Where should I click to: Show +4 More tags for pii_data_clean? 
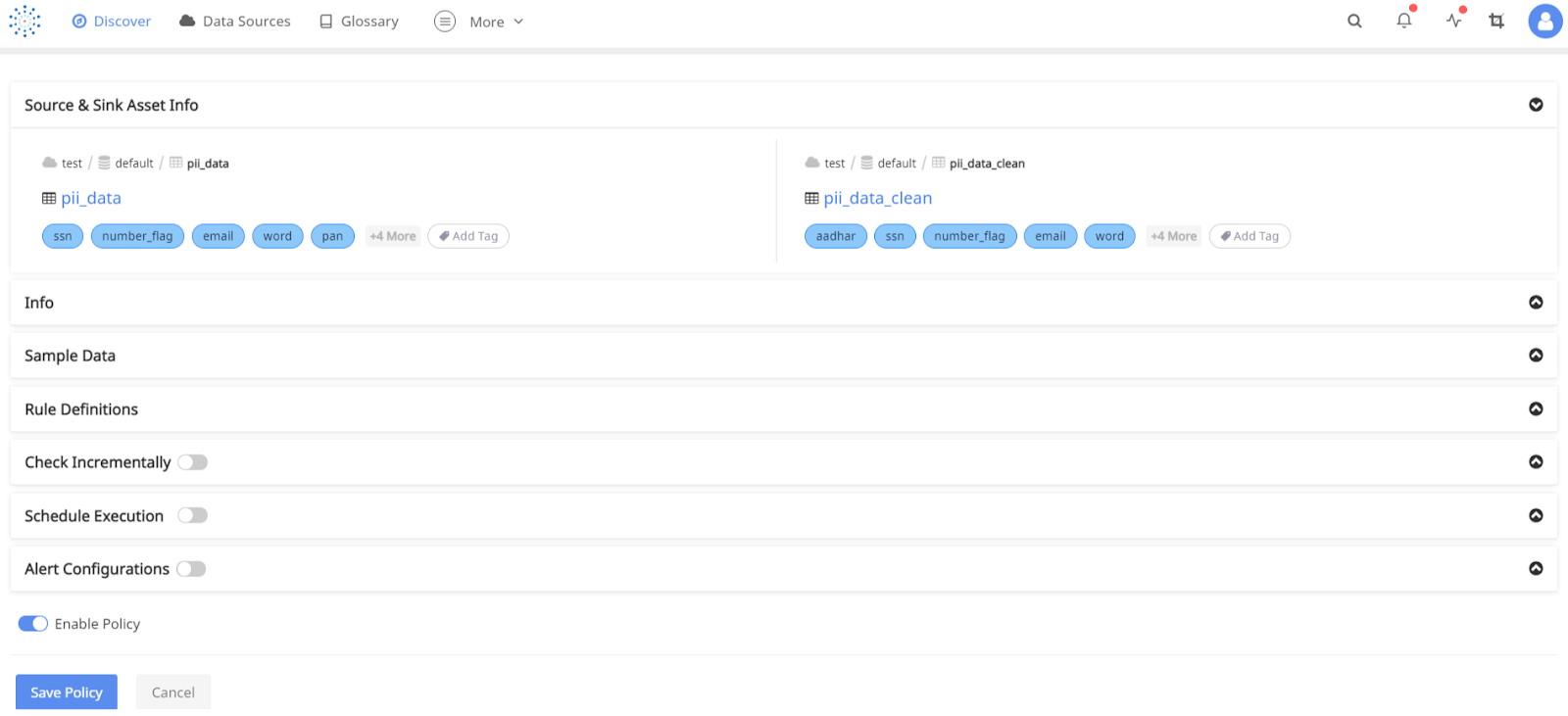tap(1174, 236)
